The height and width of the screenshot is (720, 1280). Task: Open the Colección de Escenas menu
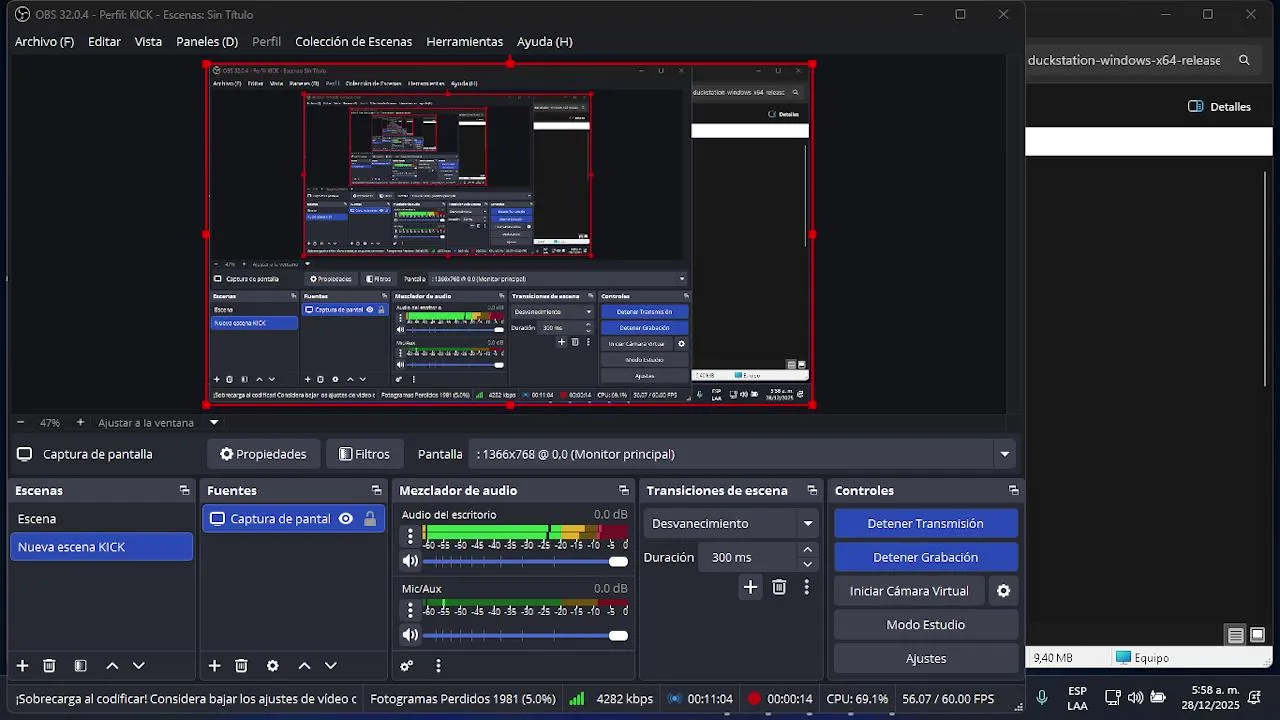pos(353,42)
